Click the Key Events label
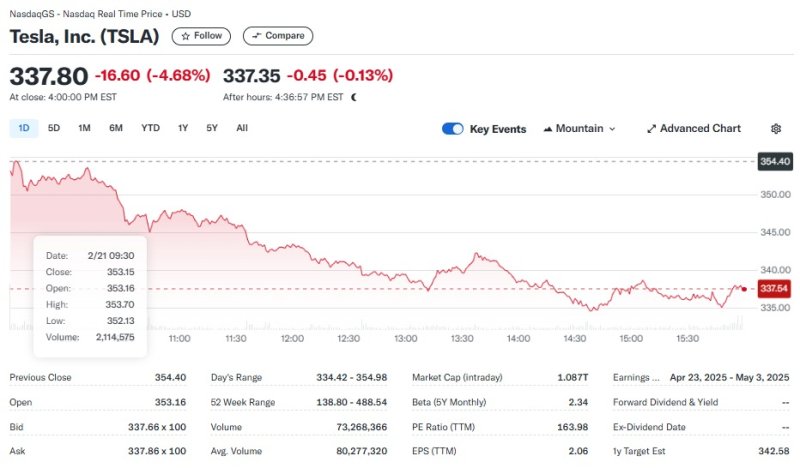The height and width of the screenshot is (468, 800). [x=498, y=129]
